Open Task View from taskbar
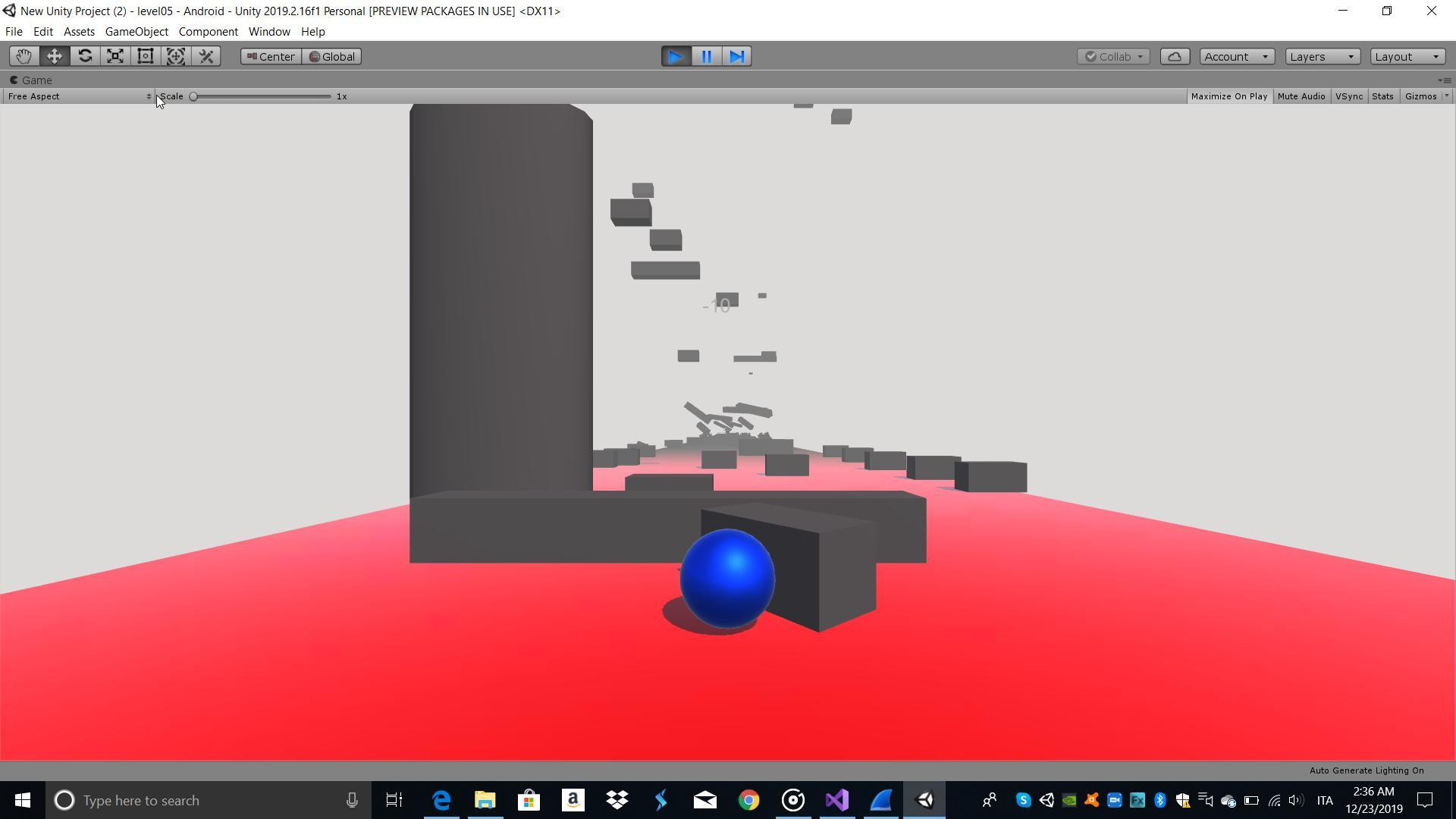 (394, 800)
